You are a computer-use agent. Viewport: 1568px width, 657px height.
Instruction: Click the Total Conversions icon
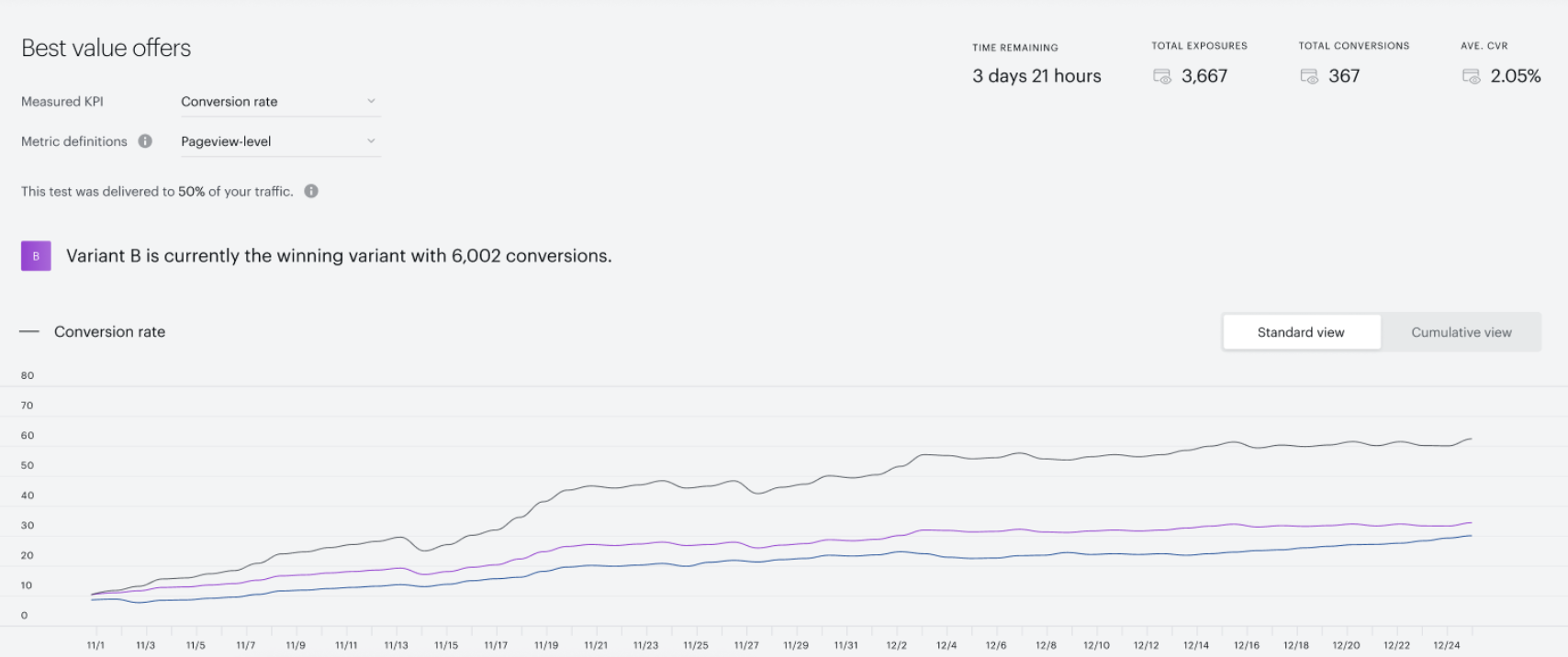click(1309, 76)
